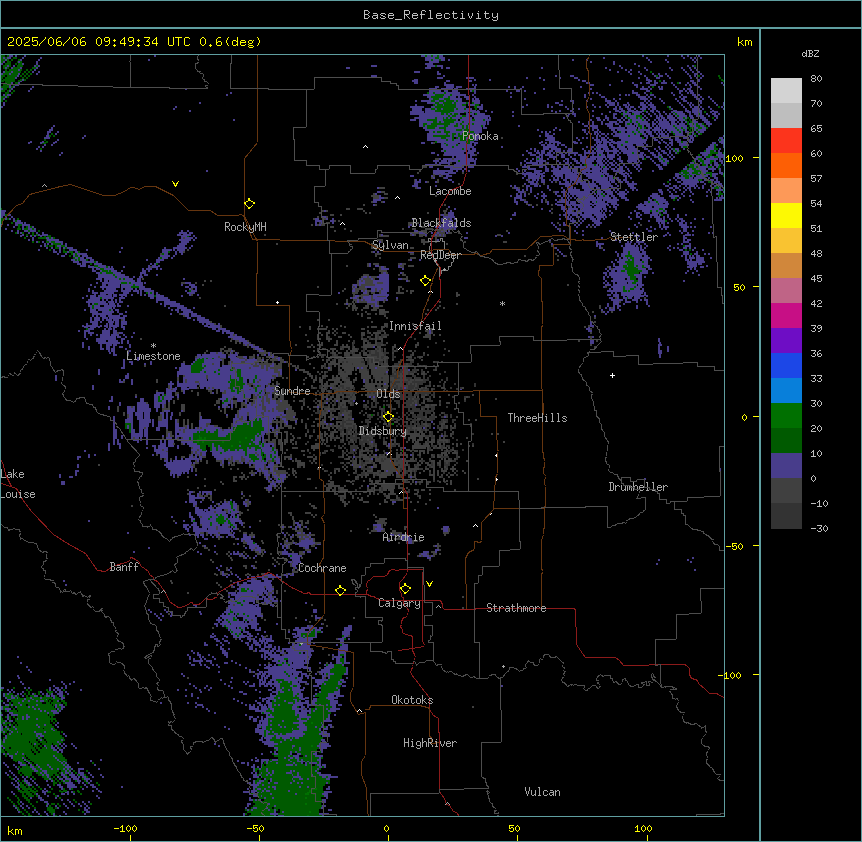
Task: Click the Cochrane town label
Action: (x=322, y=568)
